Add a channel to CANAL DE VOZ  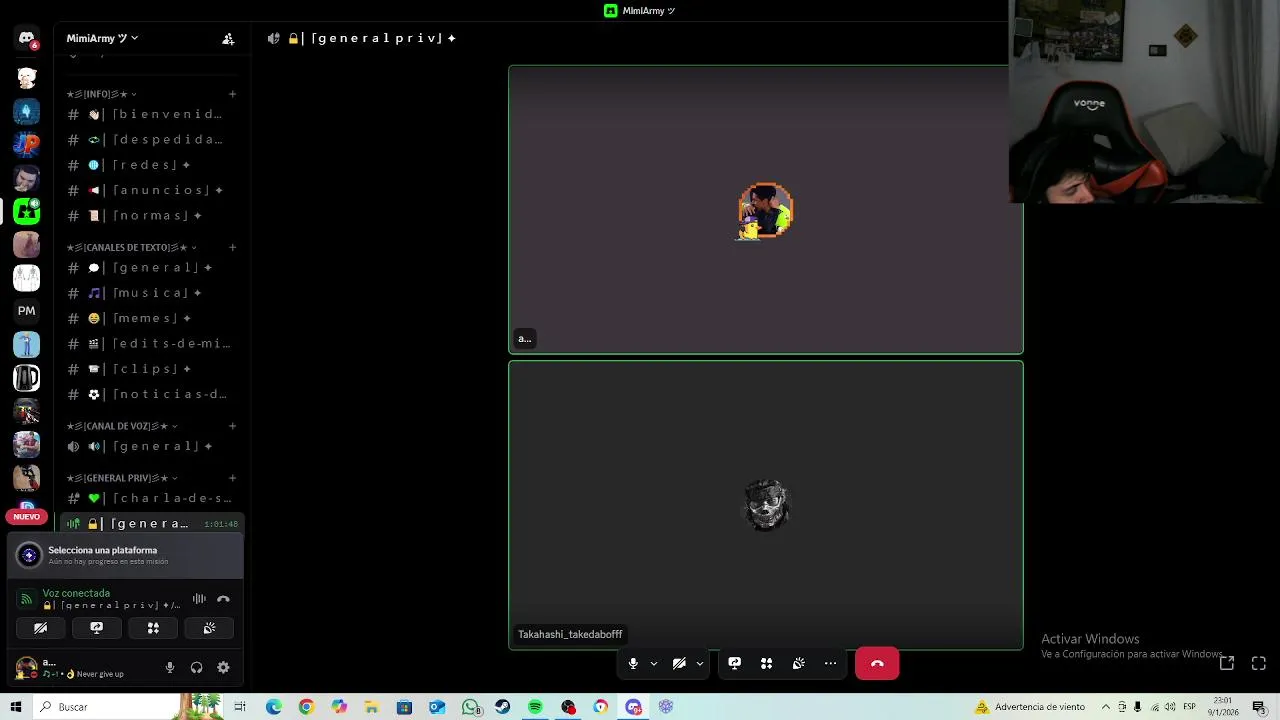[232, 426]
